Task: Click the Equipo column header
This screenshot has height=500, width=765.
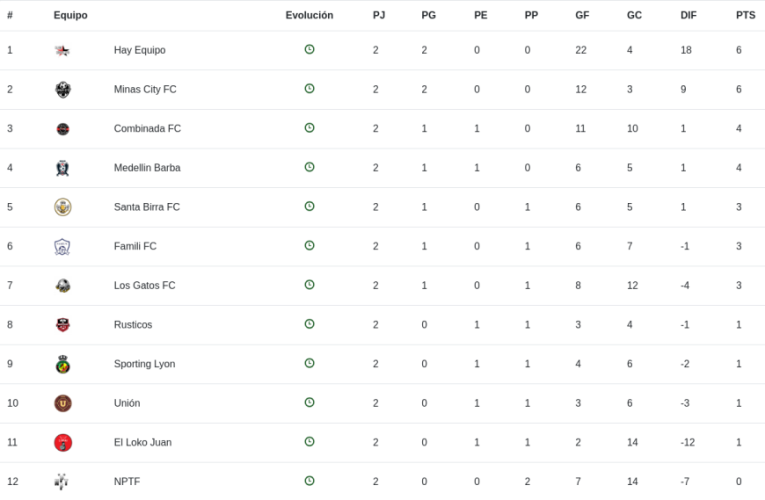Action: tap(70, 15)
